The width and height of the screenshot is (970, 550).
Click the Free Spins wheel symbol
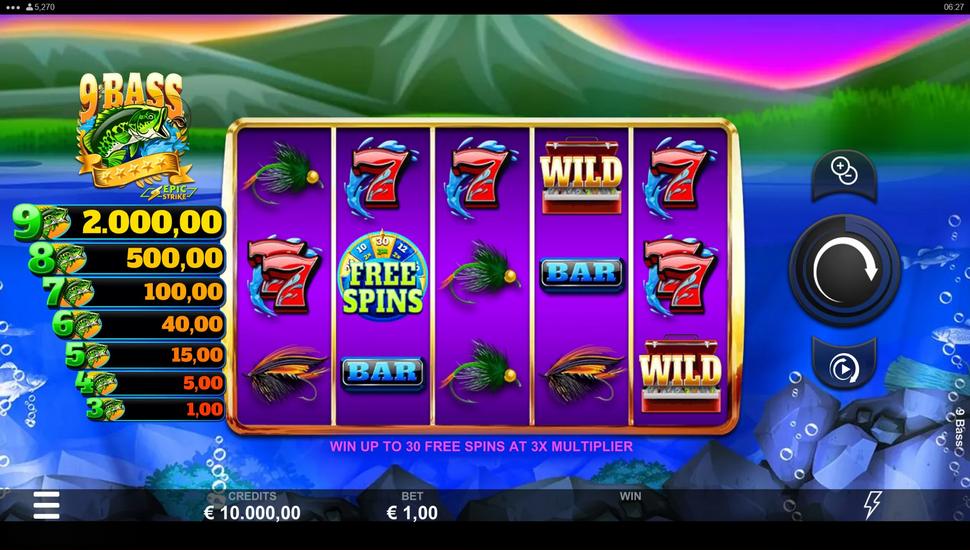tap(382, 275)
